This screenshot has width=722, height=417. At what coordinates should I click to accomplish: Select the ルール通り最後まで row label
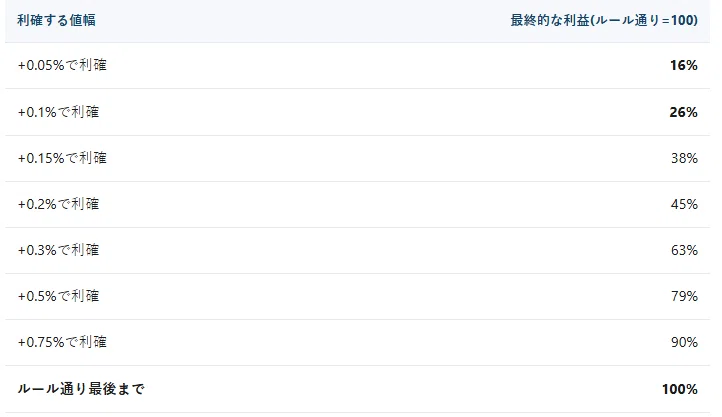tap(81, 389)
